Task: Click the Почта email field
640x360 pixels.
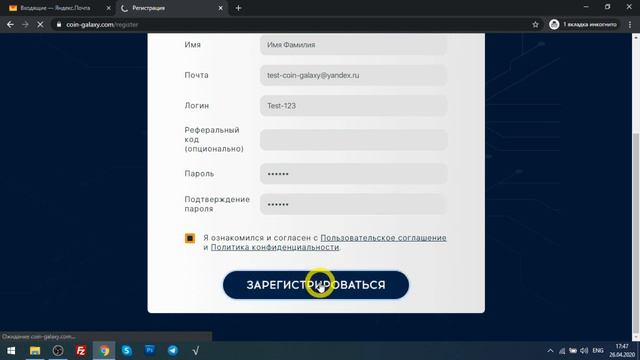Action: coord(353,75)
